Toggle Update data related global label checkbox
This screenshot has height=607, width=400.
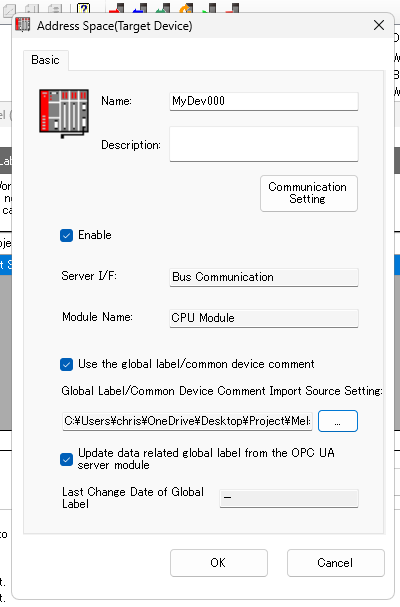pyautogui.click(x=66, y=459)
